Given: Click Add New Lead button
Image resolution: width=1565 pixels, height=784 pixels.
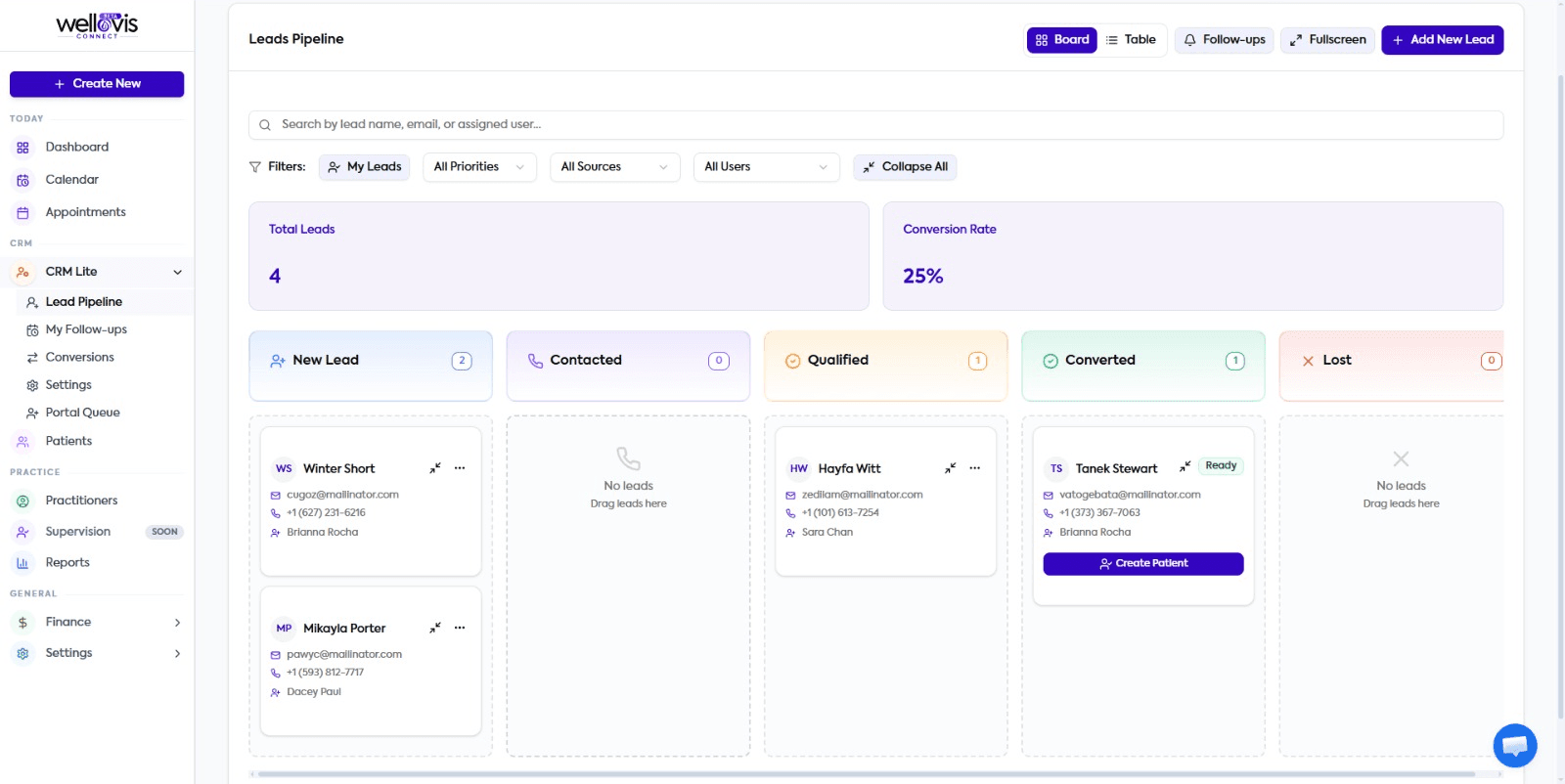Looking at the screenshot, I should pos(1442,40).
